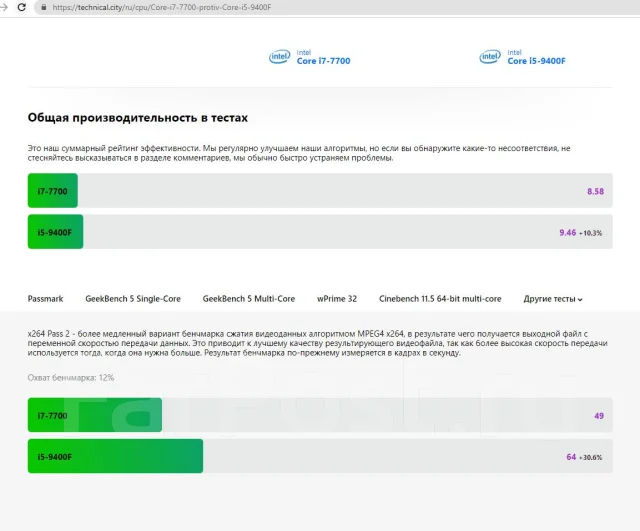The image size is (640, 531).
Task: Switch to GeekBench 5 Single-Core tab
Action: click(133, 299)
